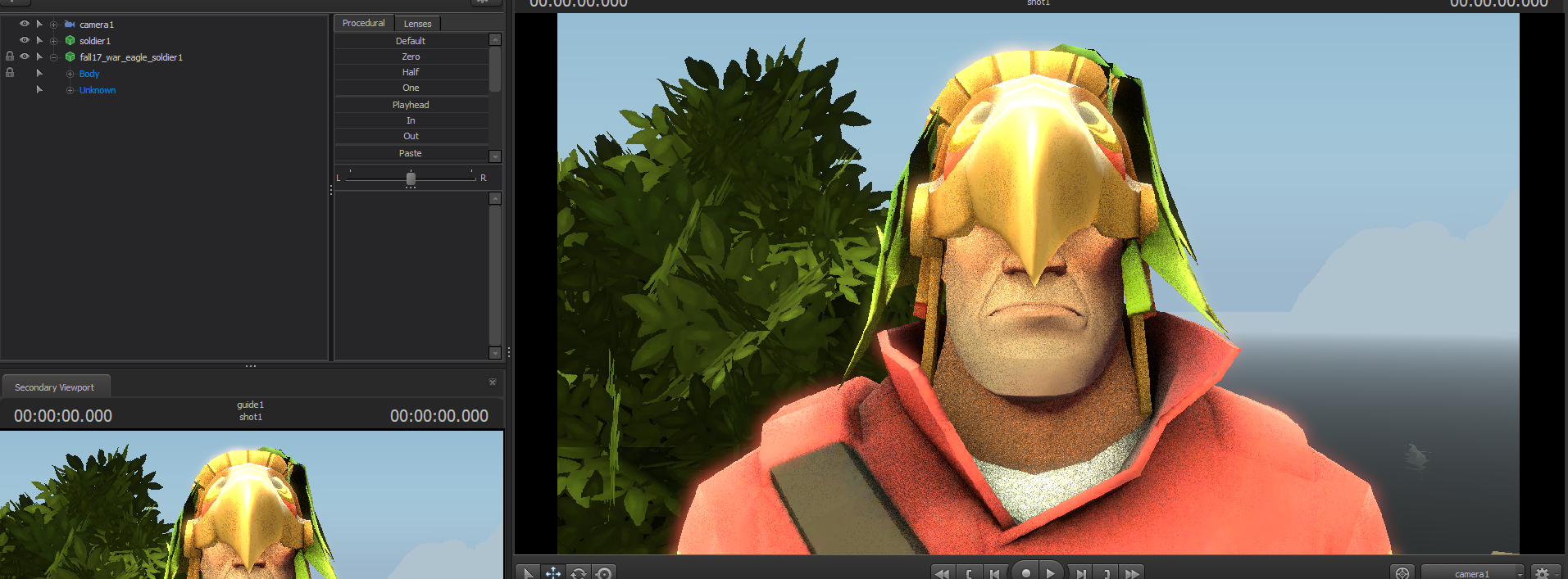The height and width of the screenshot is (579, 1568).
Task: Click the right bracket out-point playback button
Action: point(1107,573)
